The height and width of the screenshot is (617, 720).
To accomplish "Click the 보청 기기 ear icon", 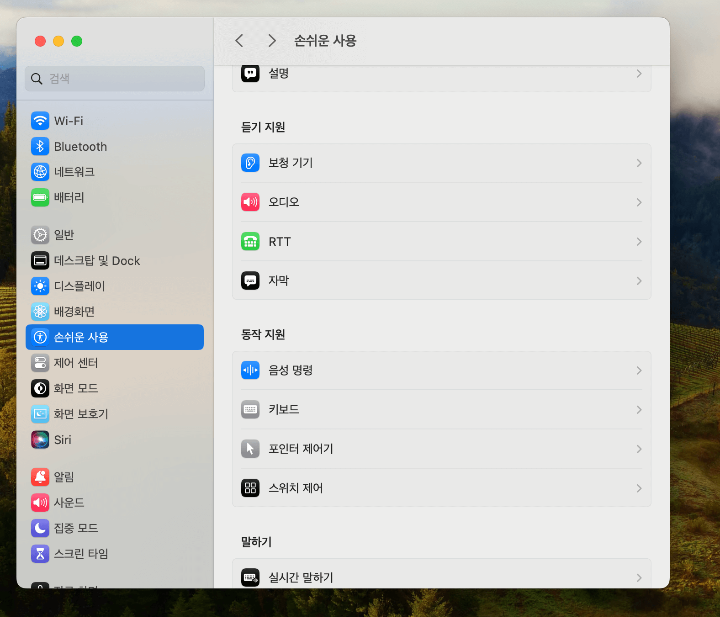I will (250, 163).
